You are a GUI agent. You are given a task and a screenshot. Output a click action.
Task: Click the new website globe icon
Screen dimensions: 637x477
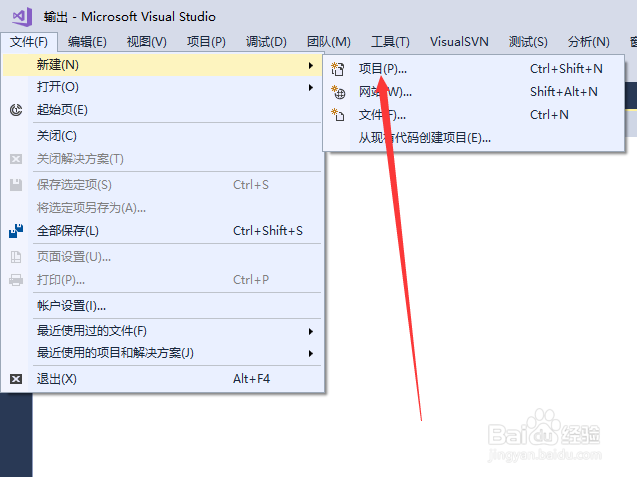pyautogui.click(x=338, y=92)
